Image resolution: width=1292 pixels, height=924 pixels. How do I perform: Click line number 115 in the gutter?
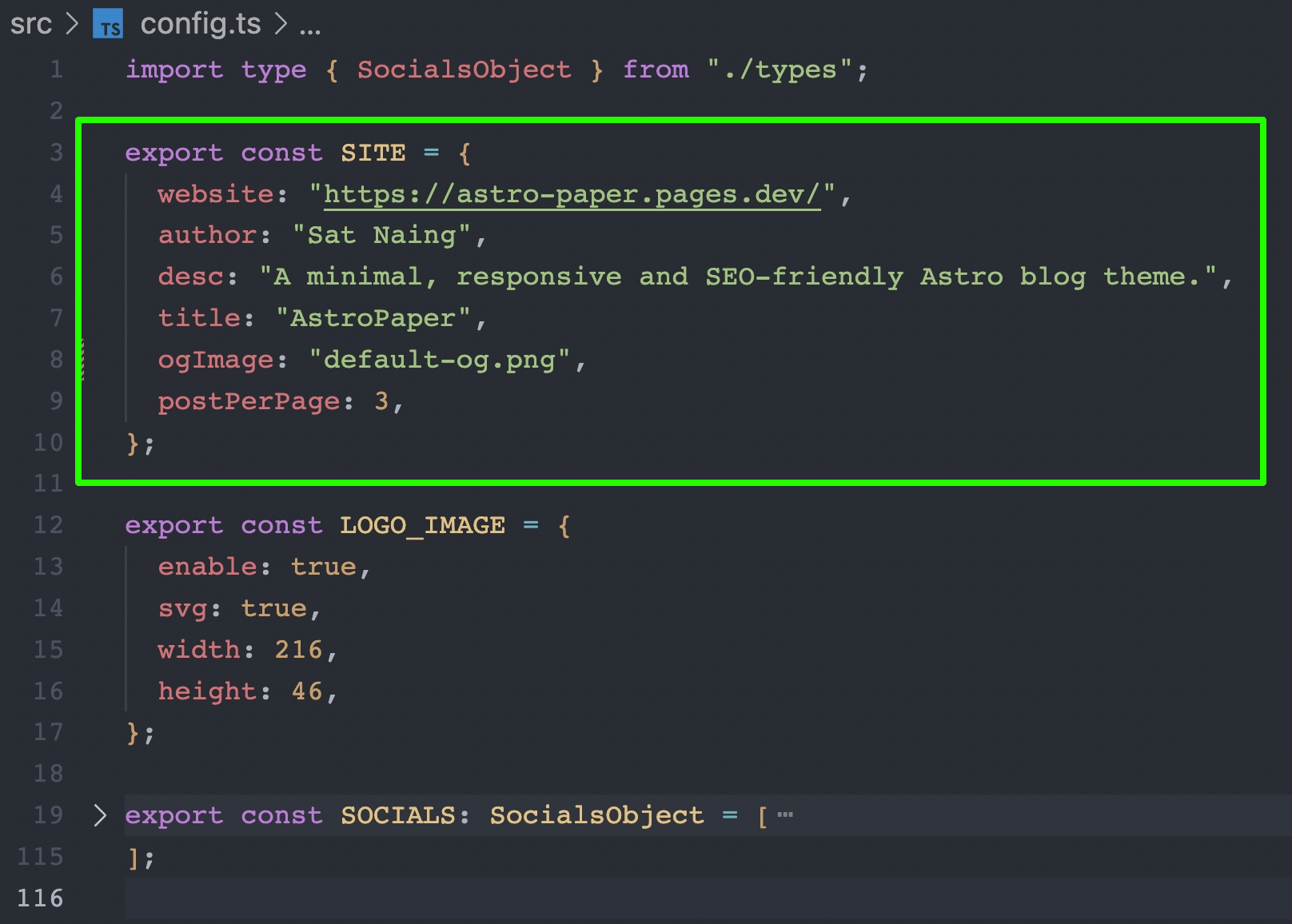[x=40, y=857]
